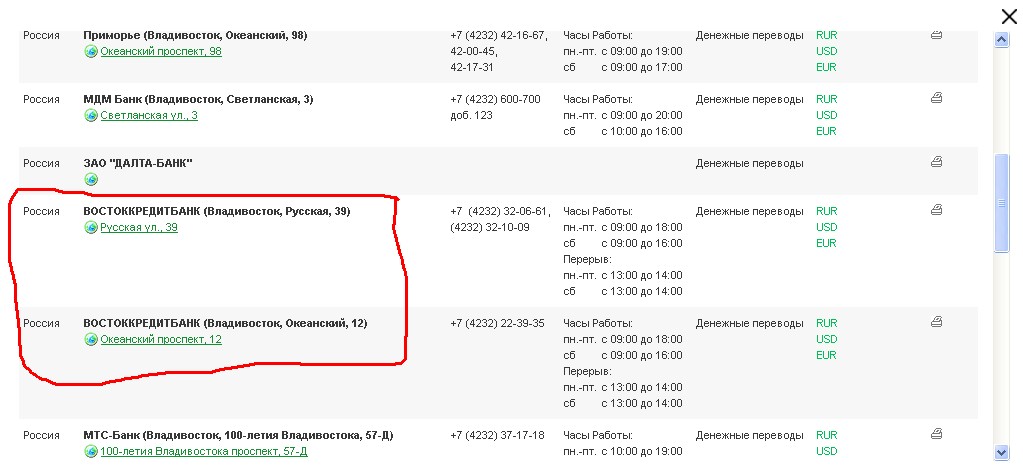1023x475 pixels.
Task: Click the scrollbar down arrow
Action: [x=1001, y=452]
